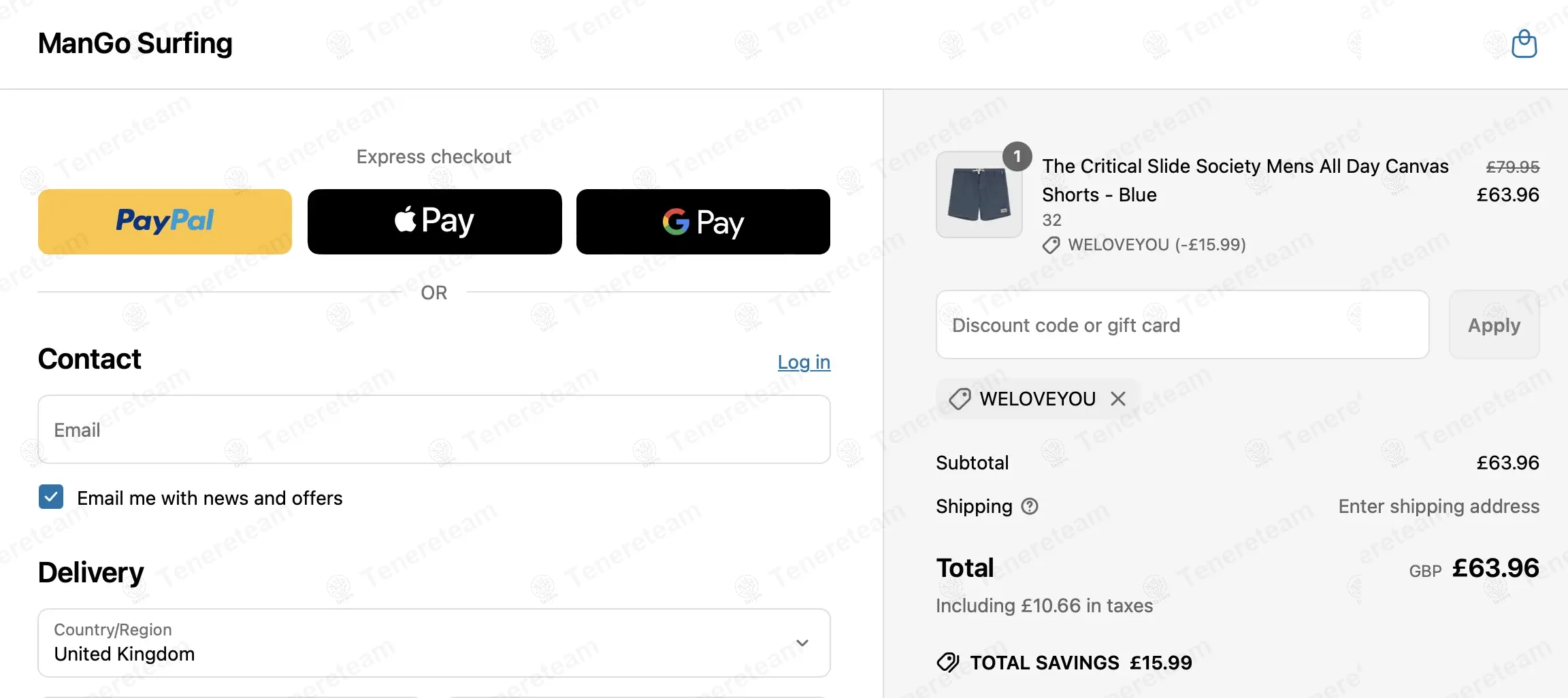Open the Country/Region dropdown

click(x=434, y=643)
